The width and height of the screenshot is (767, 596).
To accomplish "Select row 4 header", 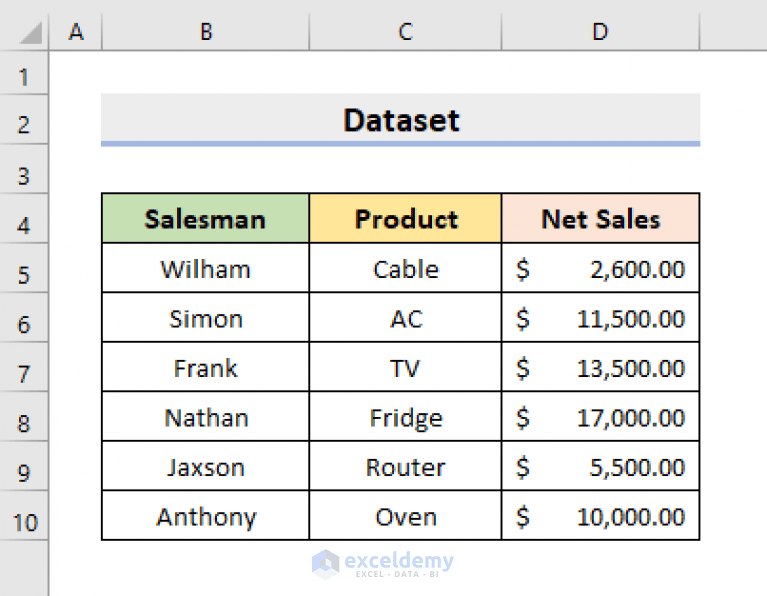I will (x=24, y=219).
